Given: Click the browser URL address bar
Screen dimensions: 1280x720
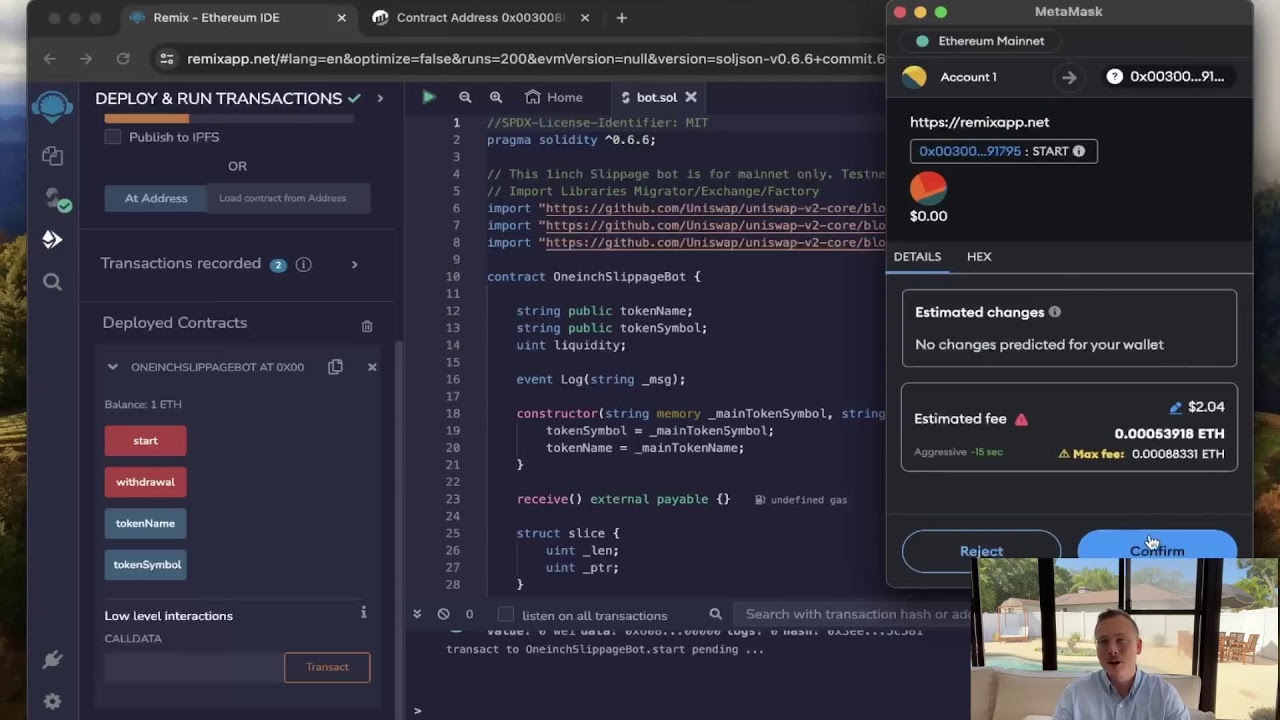Looking at the screenshot, I should click(x=535, y=59).
